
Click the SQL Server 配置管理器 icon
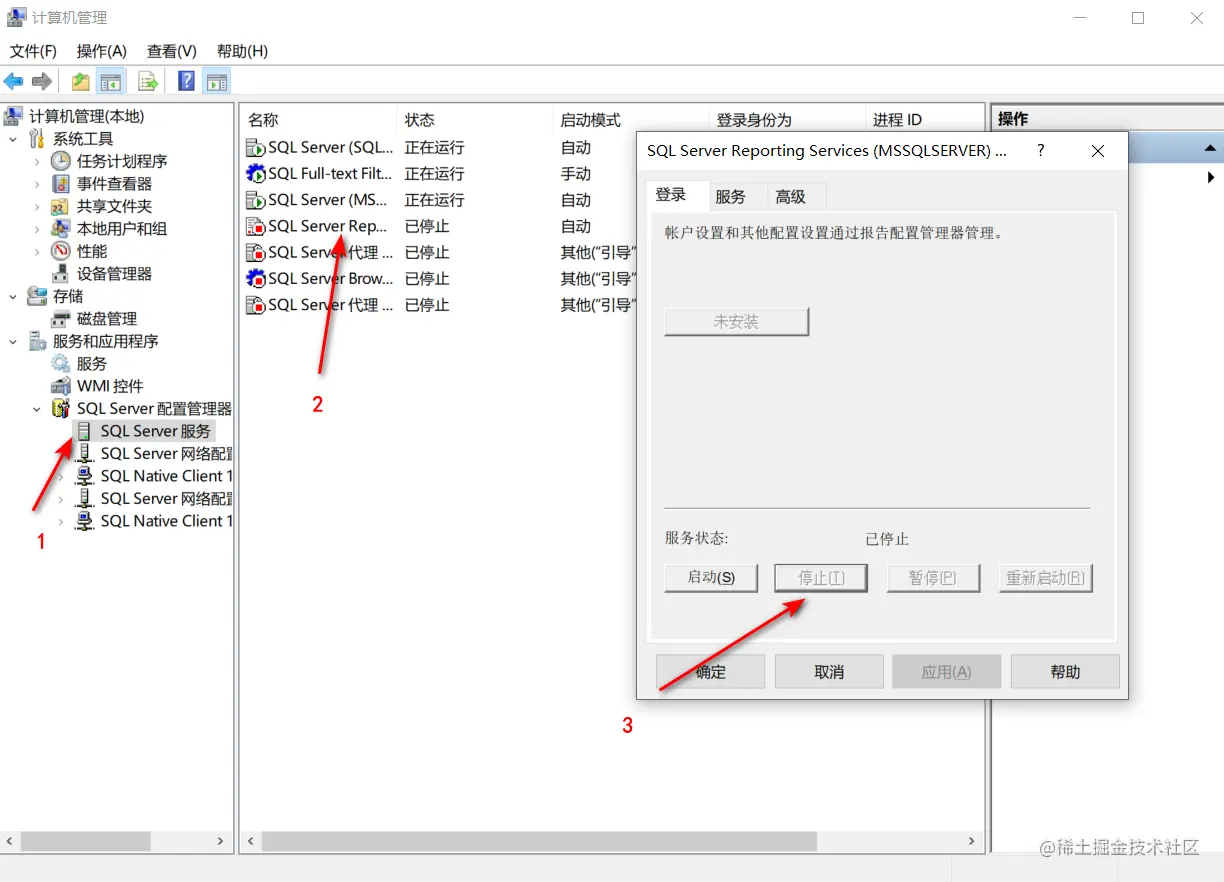click(61, 409)
